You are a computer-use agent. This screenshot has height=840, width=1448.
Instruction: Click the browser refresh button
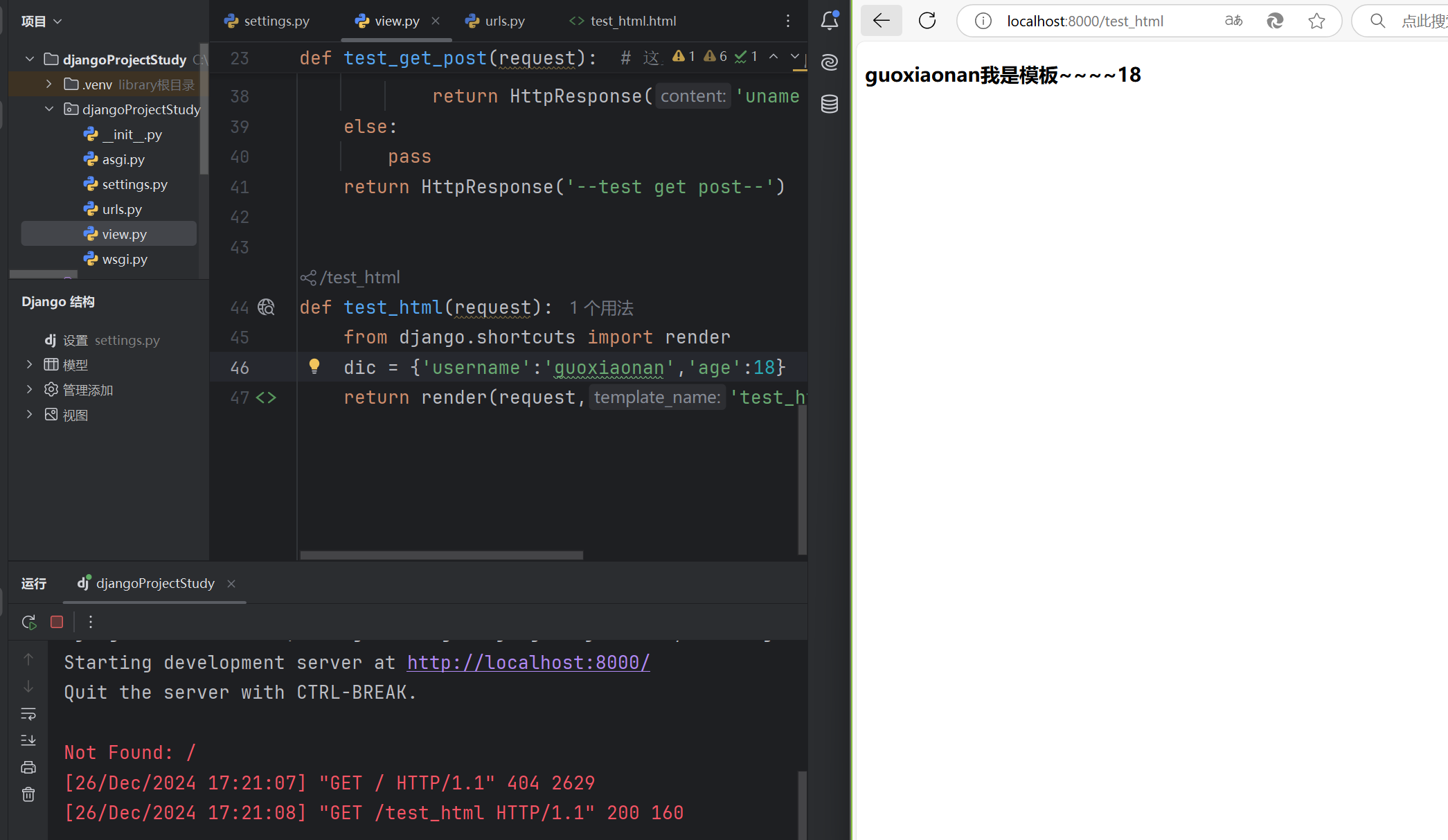tap(927, 21)
